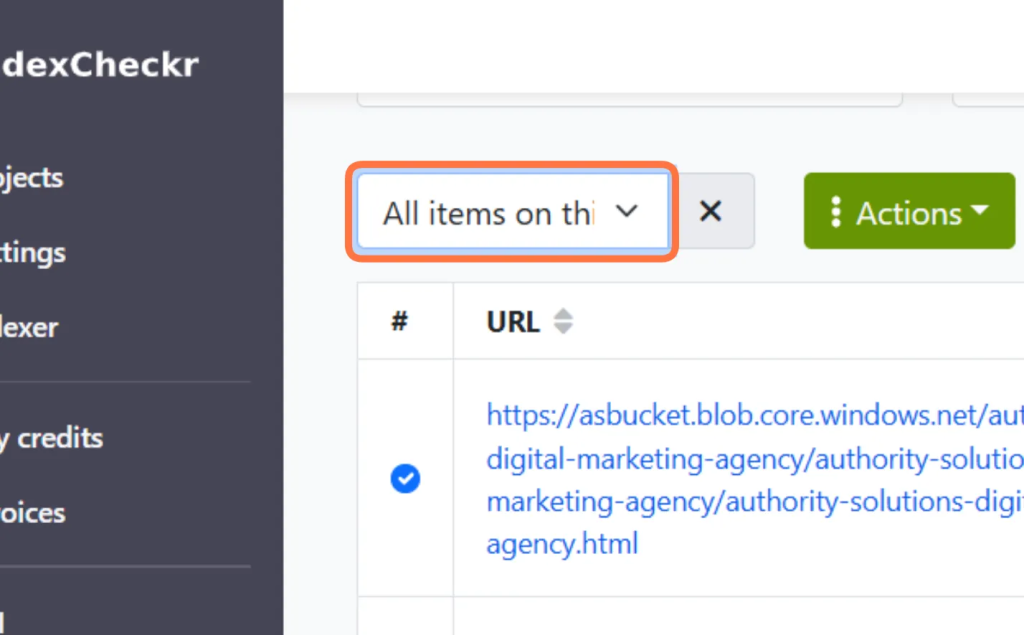The width and height of the screenshot is (1024, 635).
Task: Uncheck the blue checkbox for the first URL
Action: (x=405, y=478)
